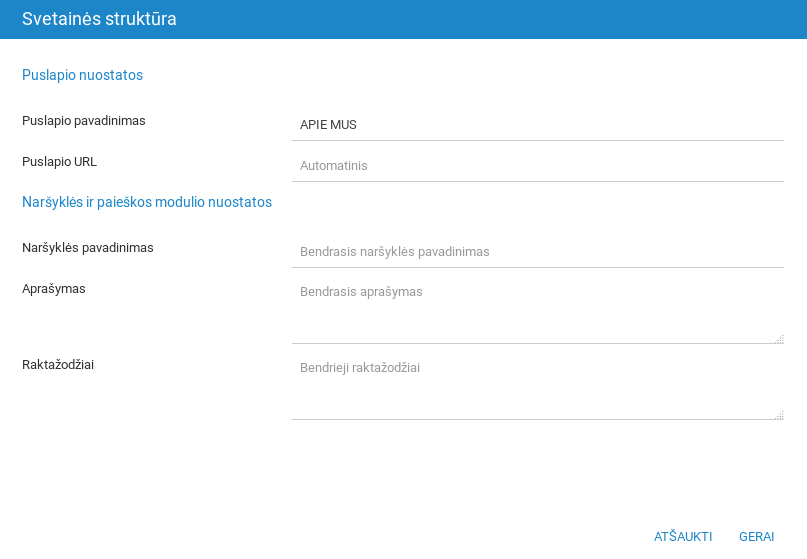Click inside the Raktažodžiai text area
807x559 pixels.
point(537,388)
